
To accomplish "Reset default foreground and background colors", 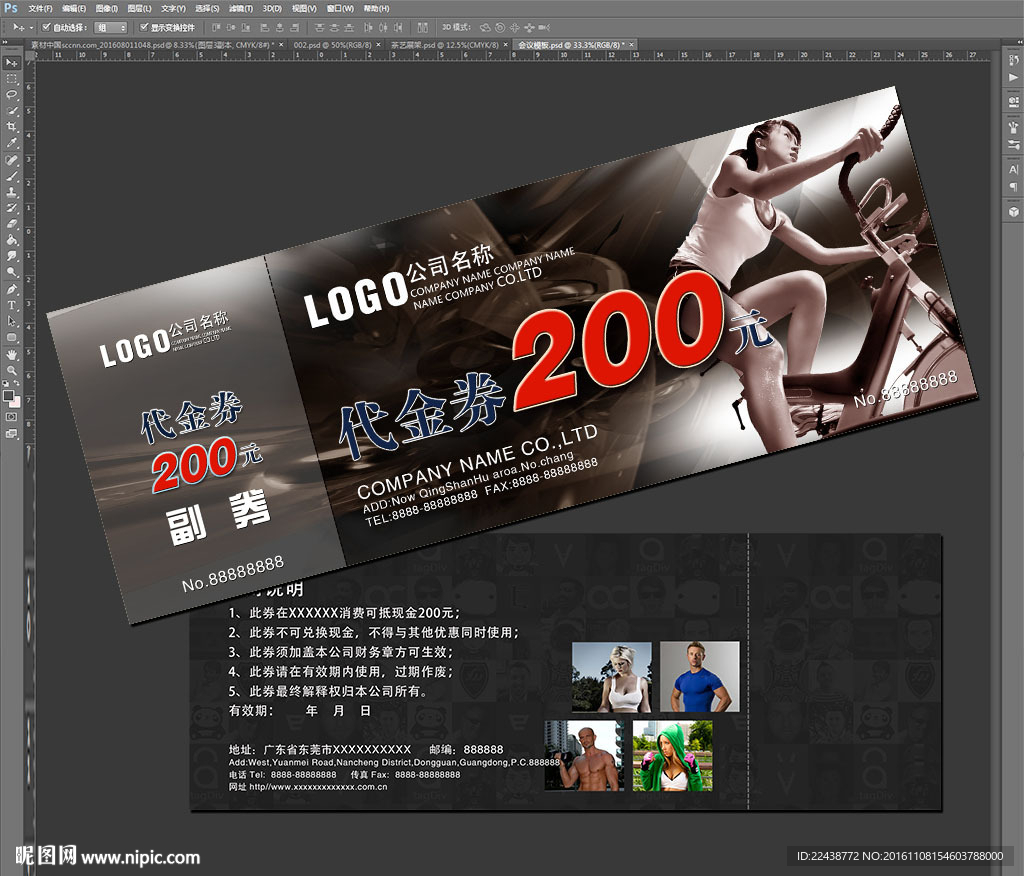I will coord(7,384).
